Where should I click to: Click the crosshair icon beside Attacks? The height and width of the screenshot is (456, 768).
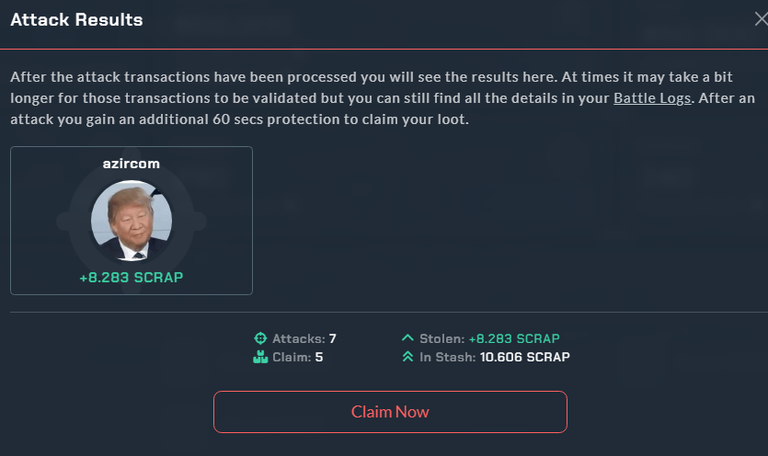[260, 338]
